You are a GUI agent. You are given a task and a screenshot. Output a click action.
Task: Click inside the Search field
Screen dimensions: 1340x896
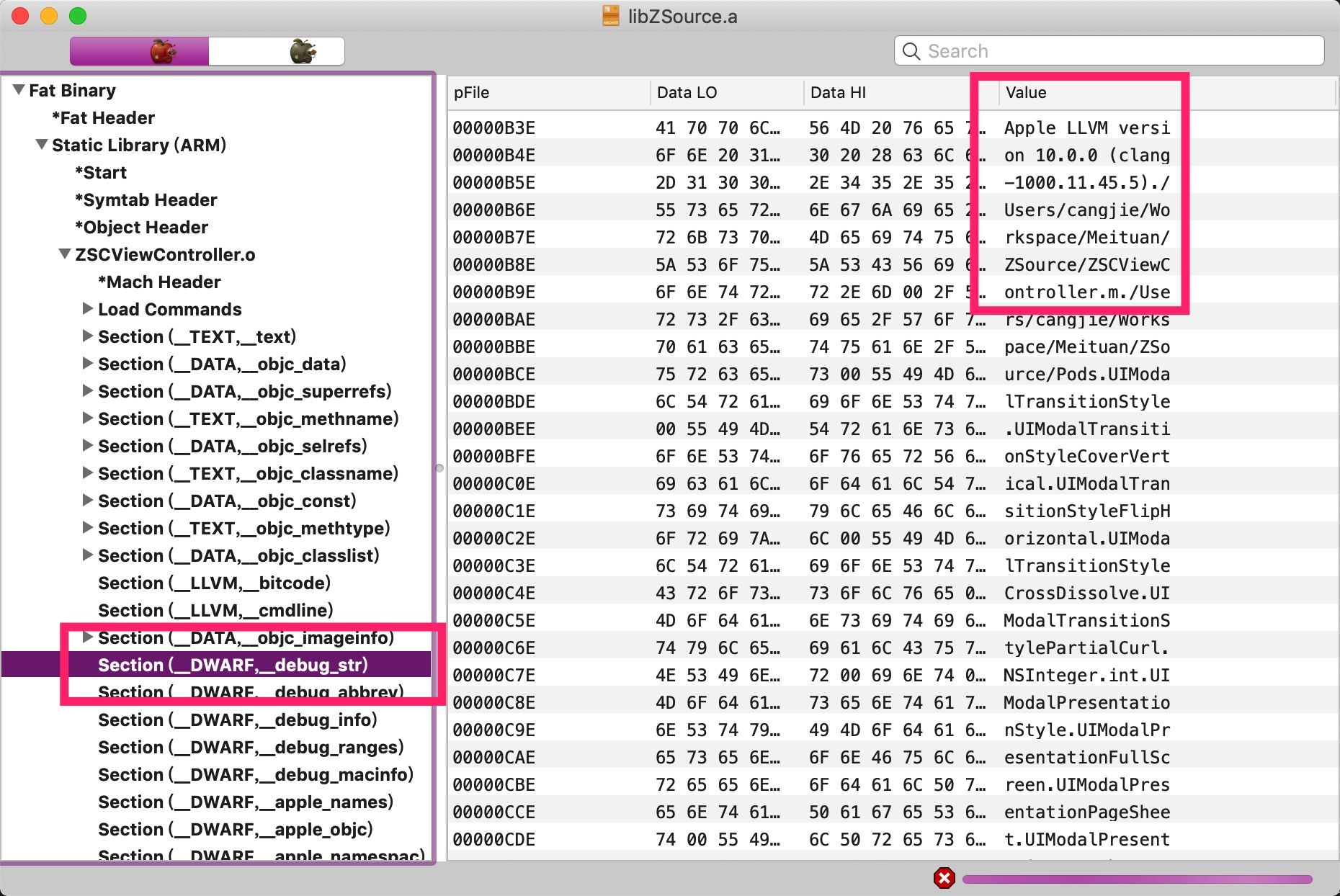point(1109,51)
